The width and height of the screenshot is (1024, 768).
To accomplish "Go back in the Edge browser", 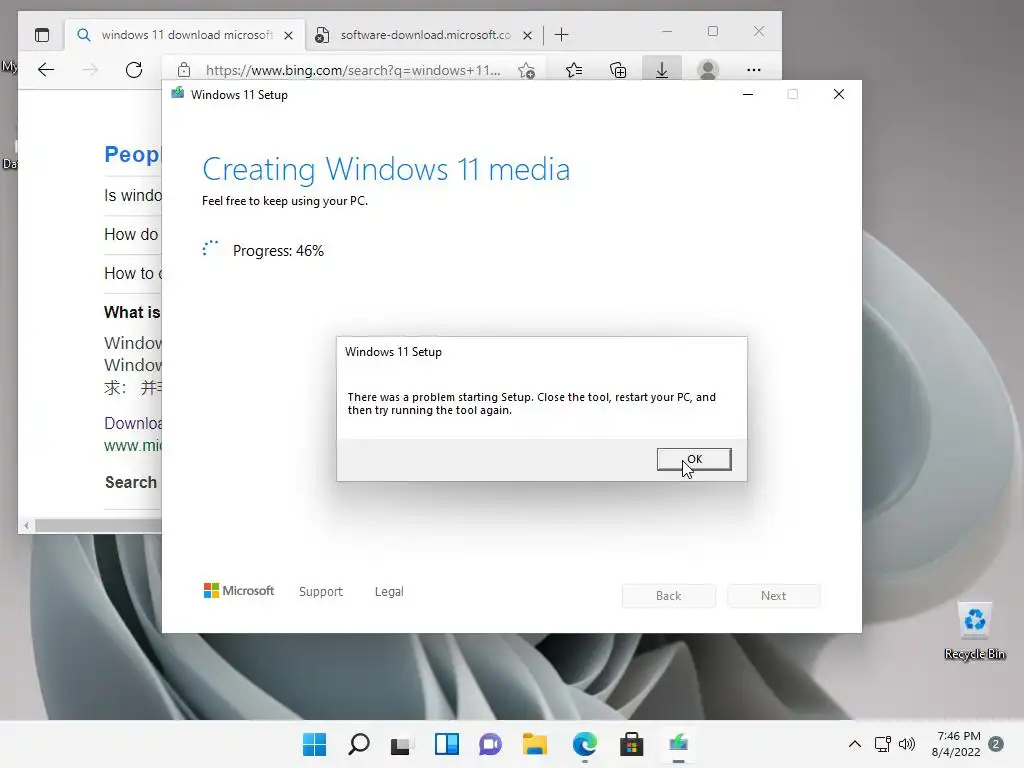I will click(46, 70).
